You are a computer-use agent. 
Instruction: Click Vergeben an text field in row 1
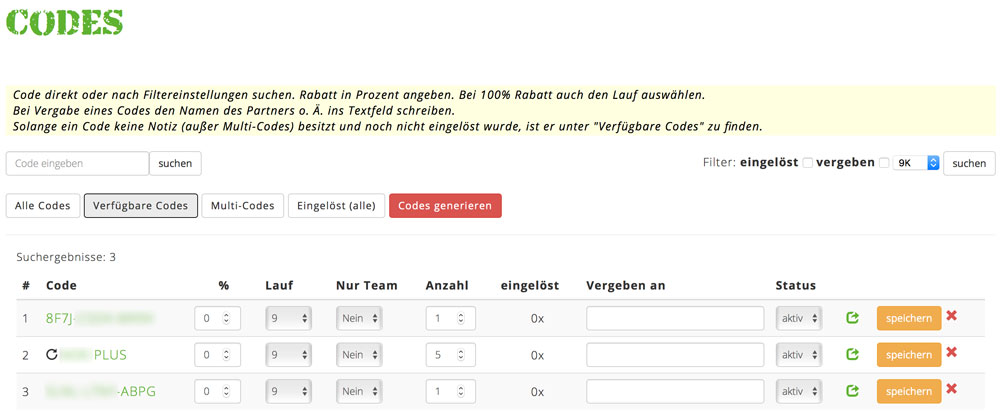[675, 319]
